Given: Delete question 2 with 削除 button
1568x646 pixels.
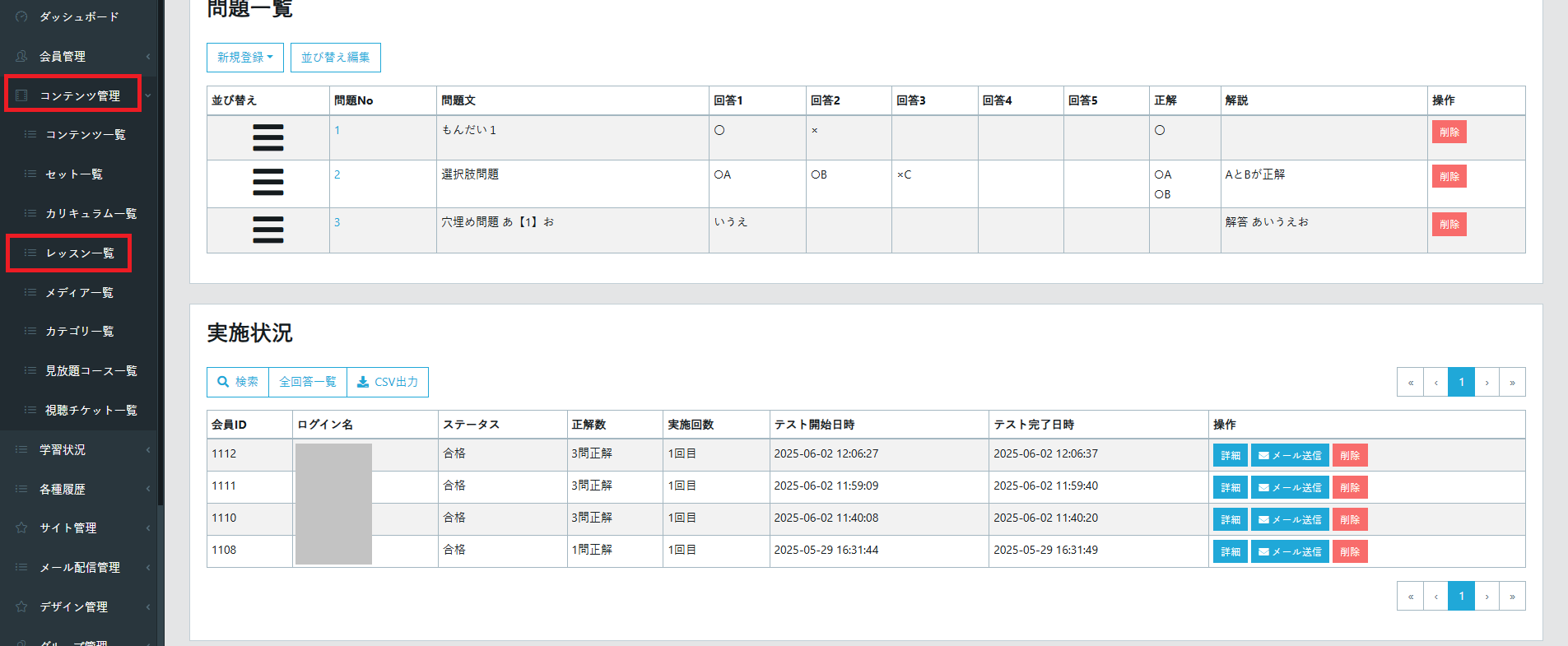Looking at the screenshot, I should click(1449, 176).
